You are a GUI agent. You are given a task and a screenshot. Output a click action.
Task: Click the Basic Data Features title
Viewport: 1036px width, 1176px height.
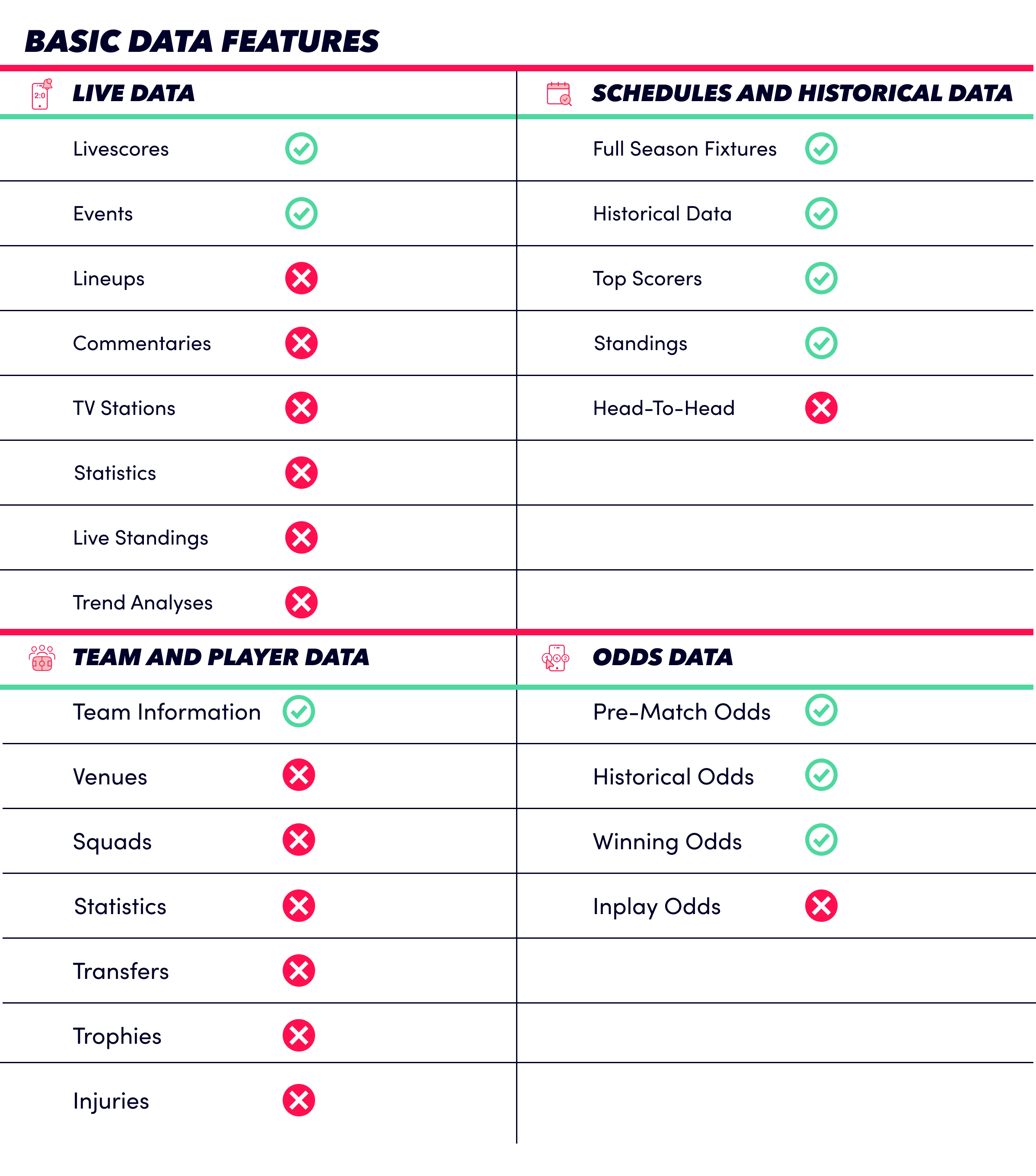coord(202,41)
